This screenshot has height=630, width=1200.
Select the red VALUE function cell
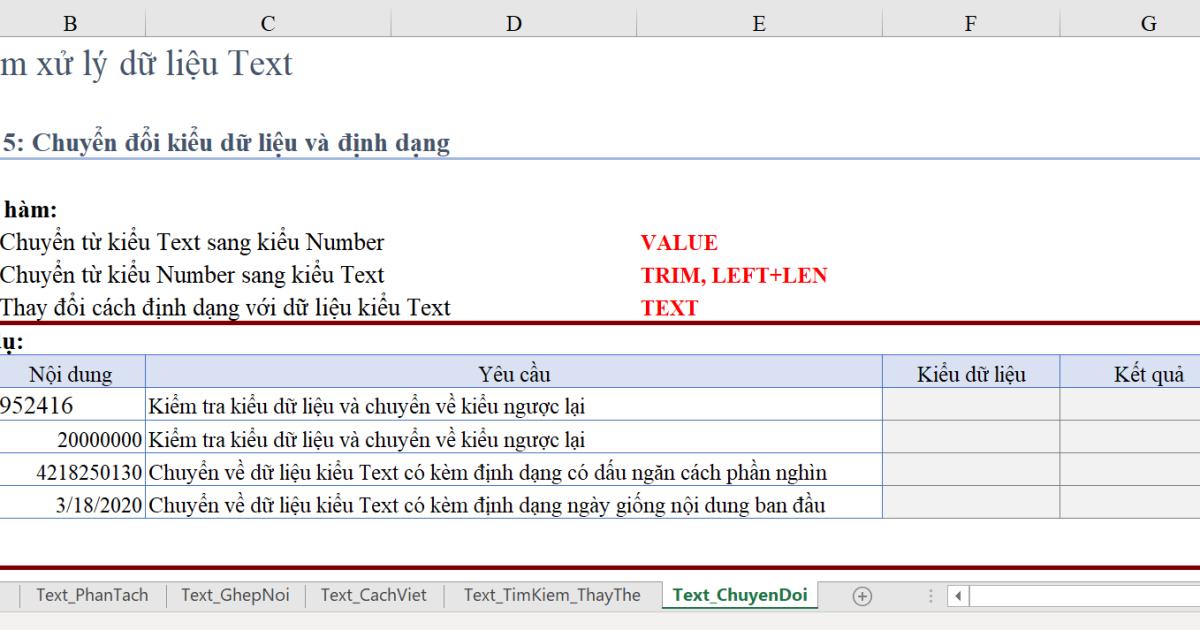tap(679, 243)
